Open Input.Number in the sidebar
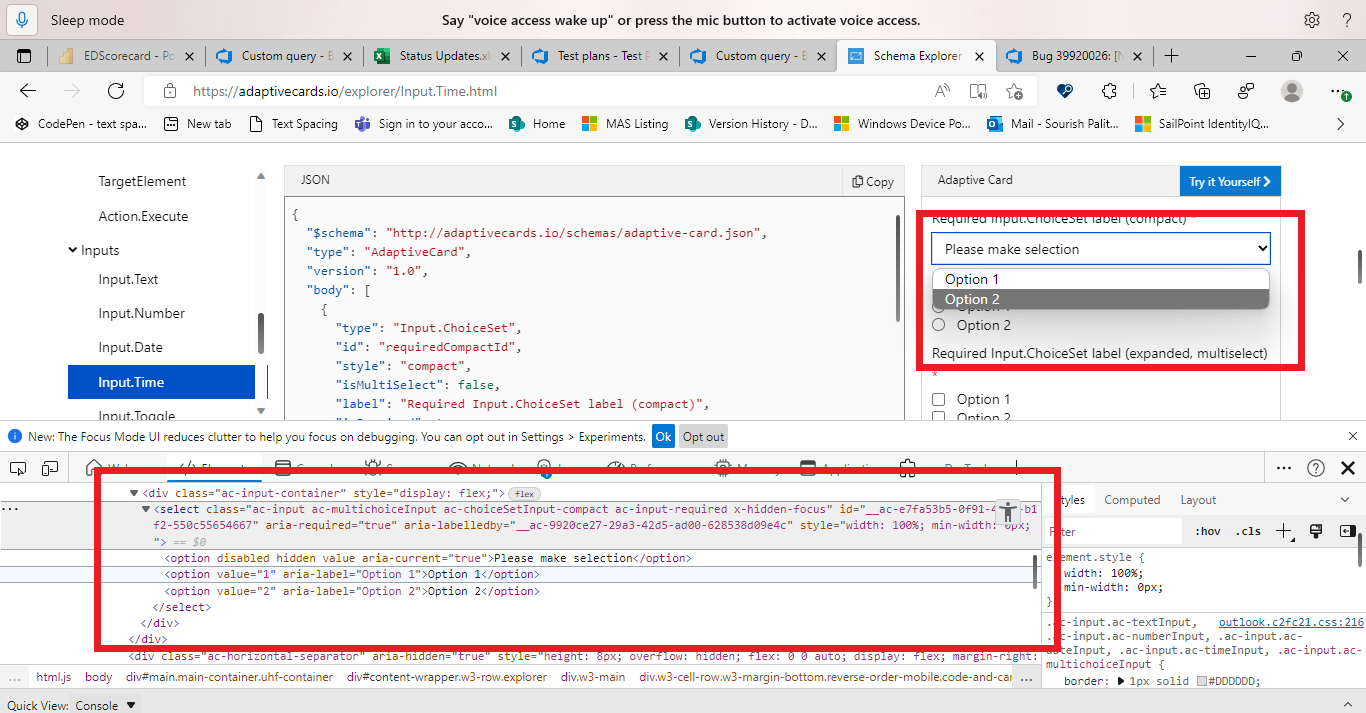 (142, 313)
